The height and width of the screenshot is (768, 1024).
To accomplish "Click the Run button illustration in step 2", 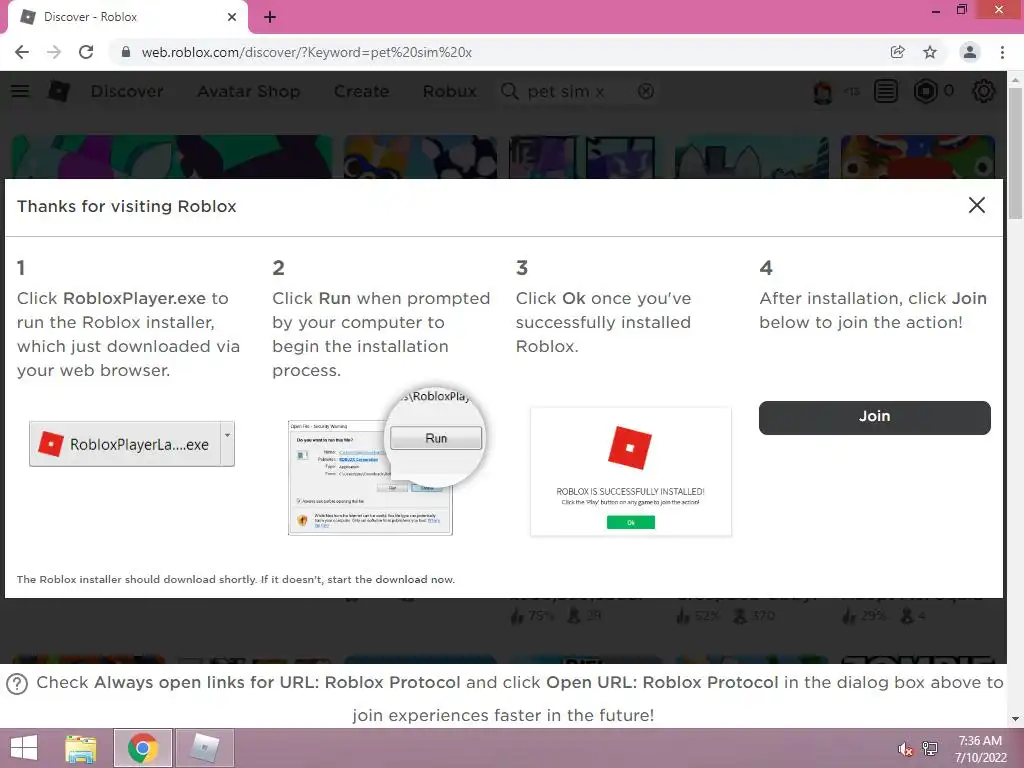I will tap(436, 438).
